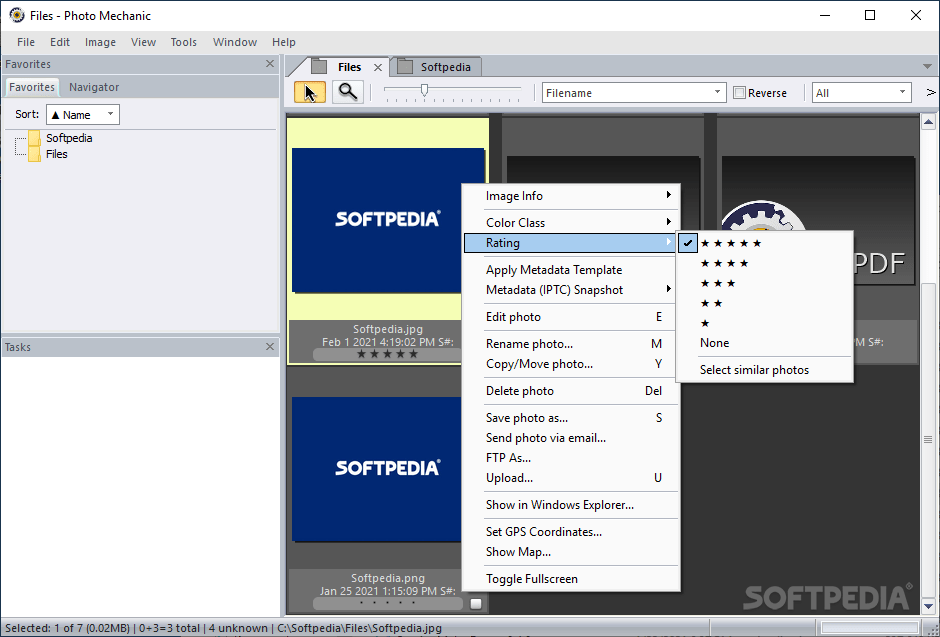The image size is (940, 637).
Task: Click the Files tab label
Action: (x=350, y=67)
